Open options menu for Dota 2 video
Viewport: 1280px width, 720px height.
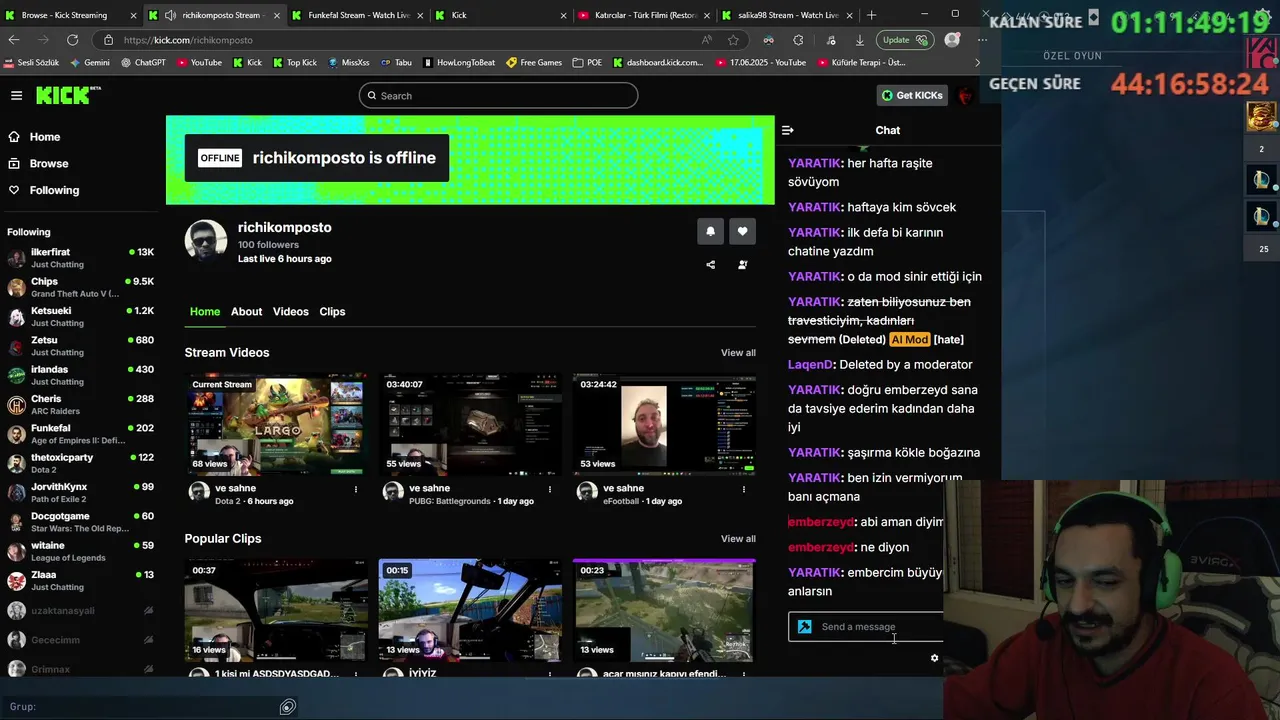[355, 489]
